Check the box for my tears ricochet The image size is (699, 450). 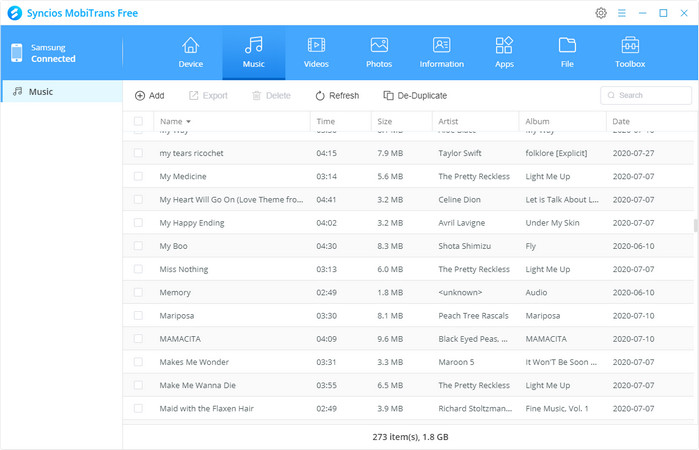point(138,153)
